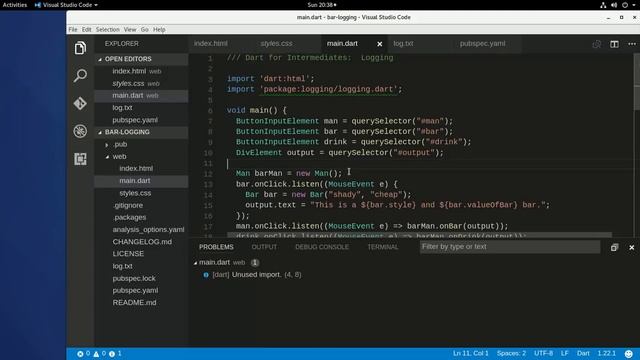Open the Search view in activity bar
Viewport: 640px width, 360px height.
pyautogui.click(x=80, y=76)
